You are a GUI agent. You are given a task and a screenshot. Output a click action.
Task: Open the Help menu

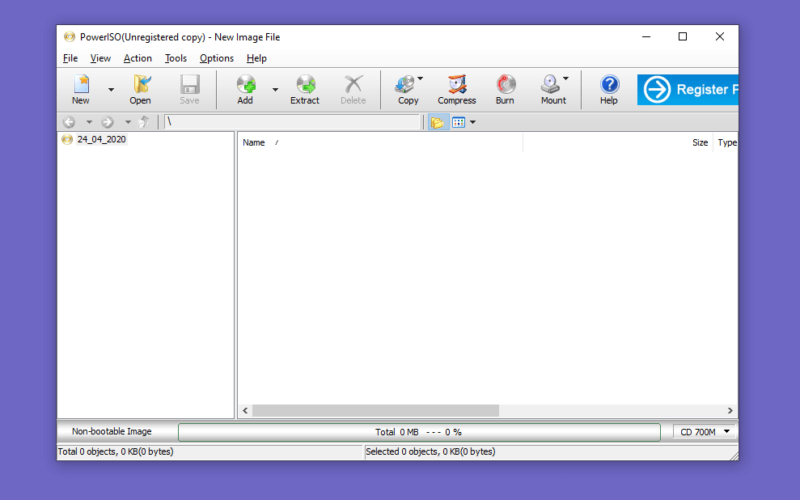point(257,58)
